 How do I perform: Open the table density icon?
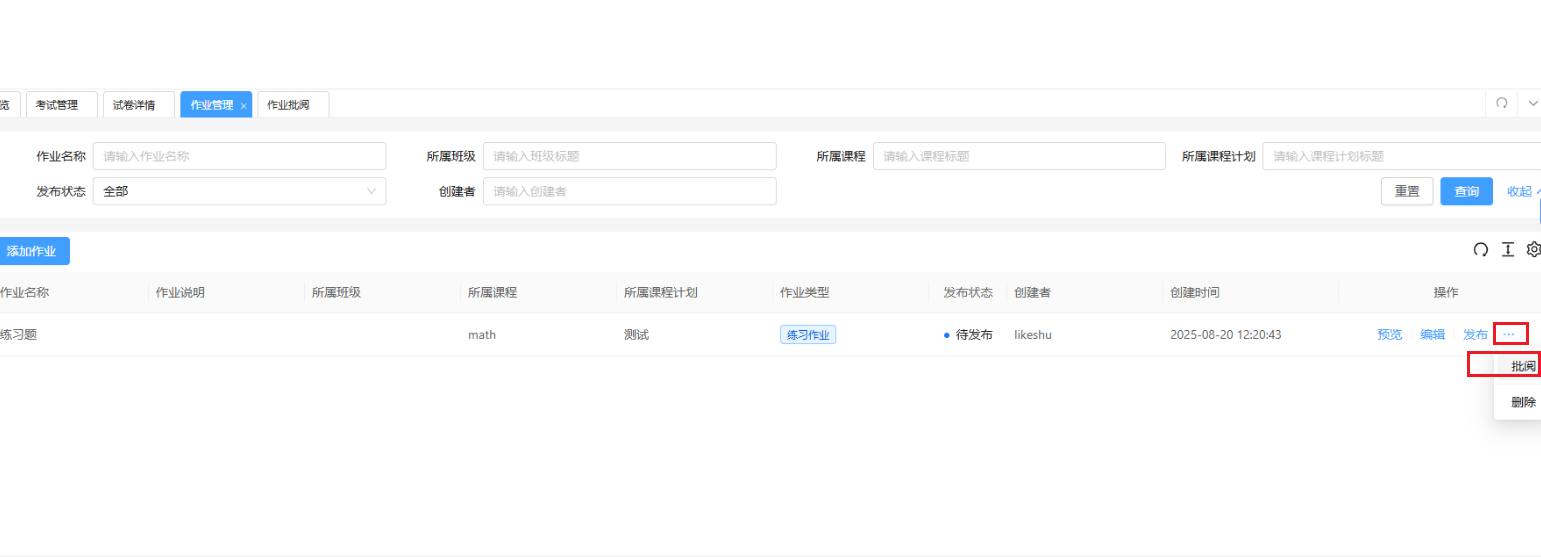1507,250
